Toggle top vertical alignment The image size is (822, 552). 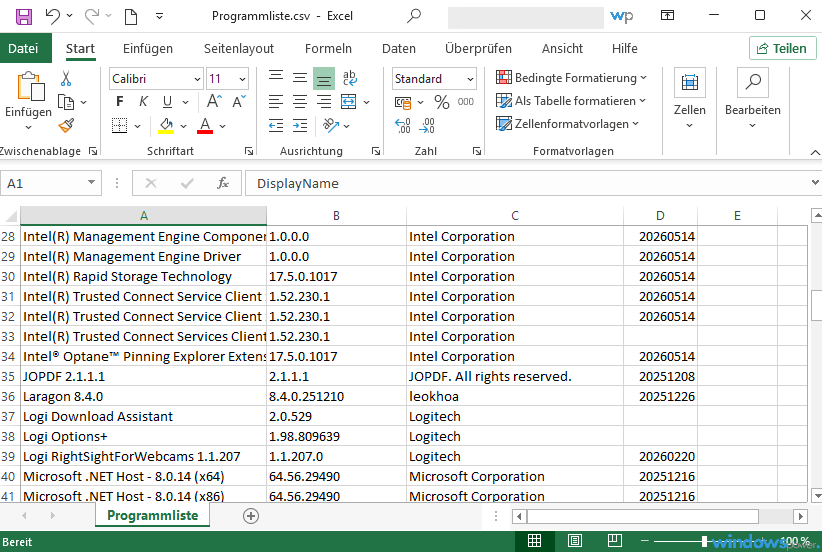tap(276, 78)
